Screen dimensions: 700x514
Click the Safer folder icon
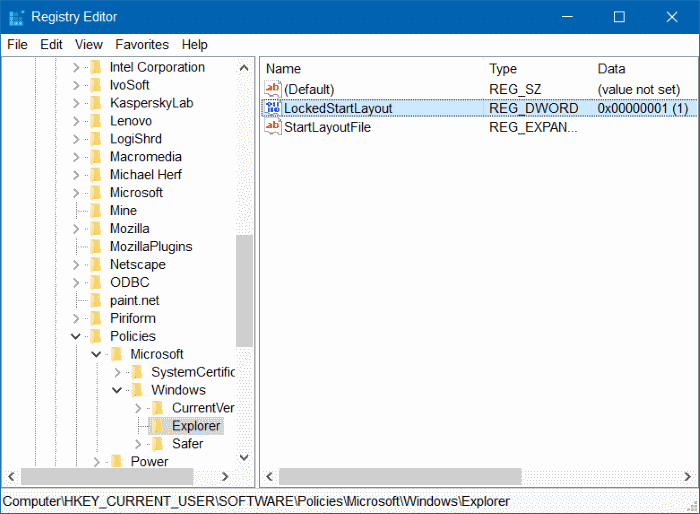(158, 444)
